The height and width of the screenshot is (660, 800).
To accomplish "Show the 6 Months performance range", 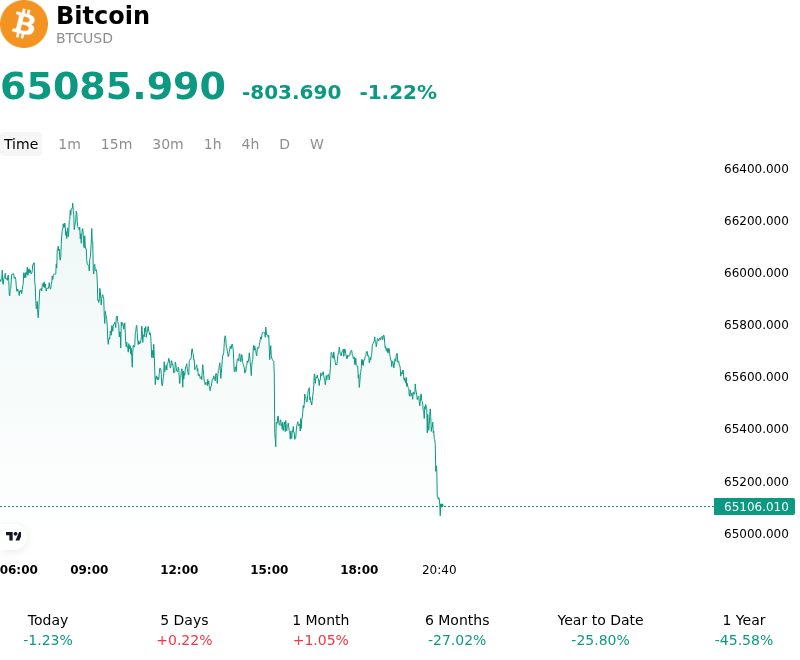I will 457,630.
